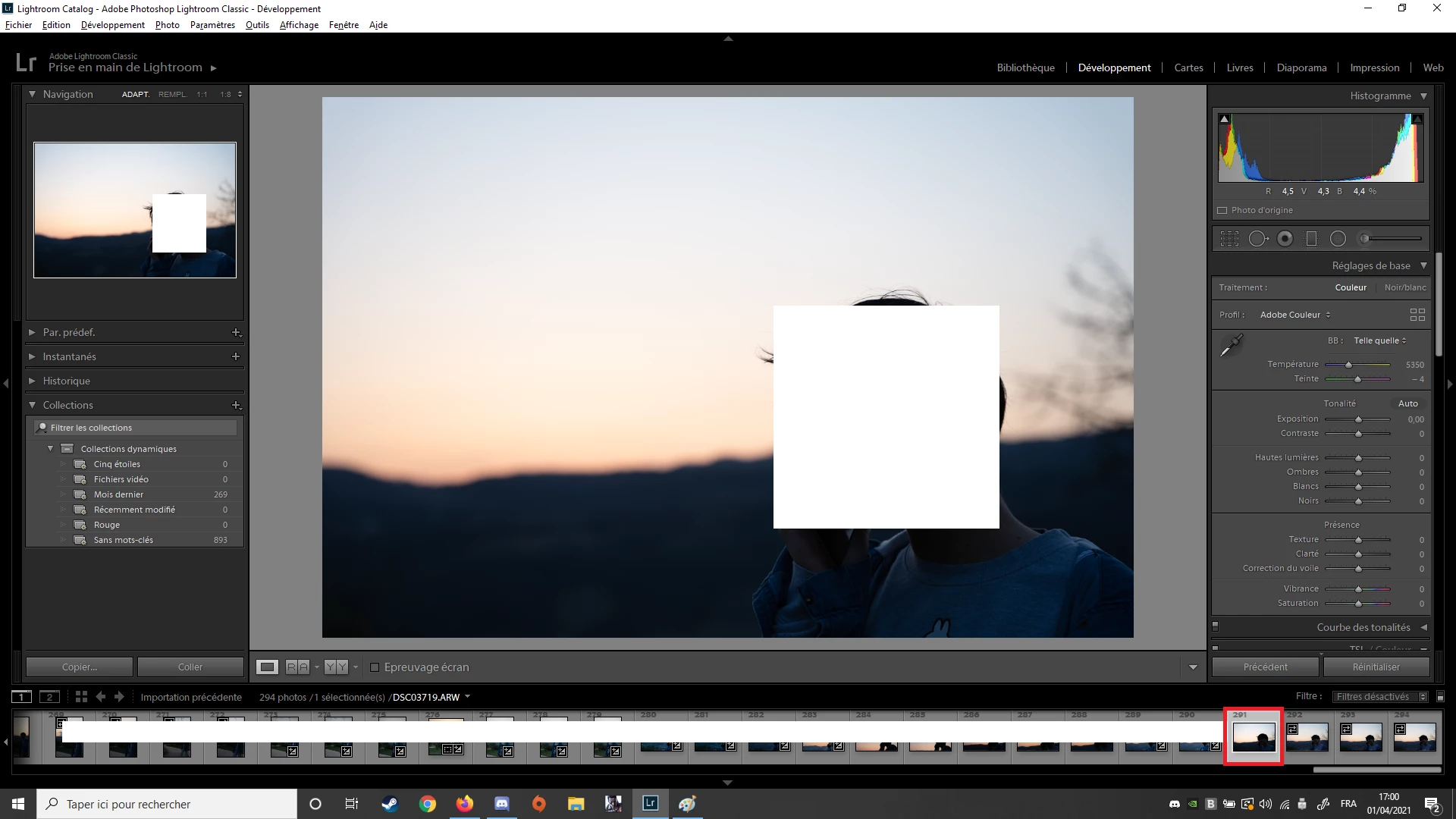This screenshot has width=1456, height=819.
Task: Select the Red eye correction tool
Action: [x=1285, y=239]
